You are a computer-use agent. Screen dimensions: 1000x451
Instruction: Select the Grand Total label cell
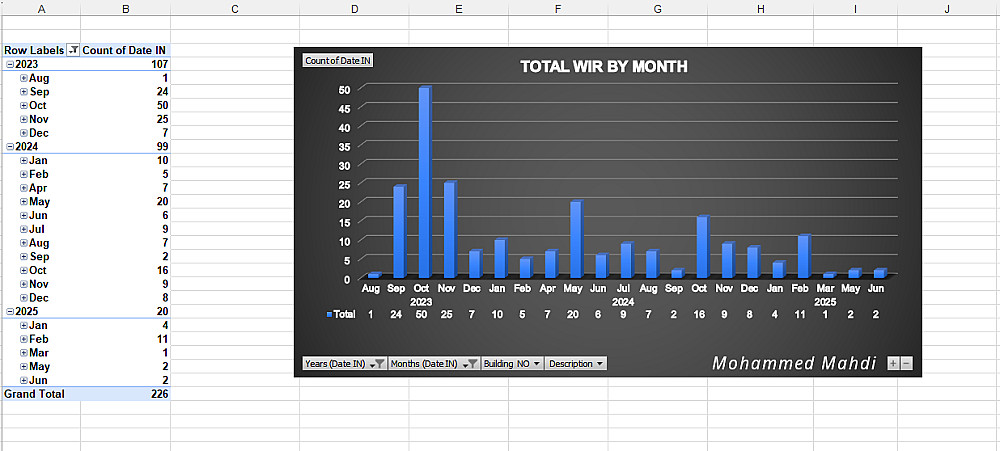coord(41,394)
